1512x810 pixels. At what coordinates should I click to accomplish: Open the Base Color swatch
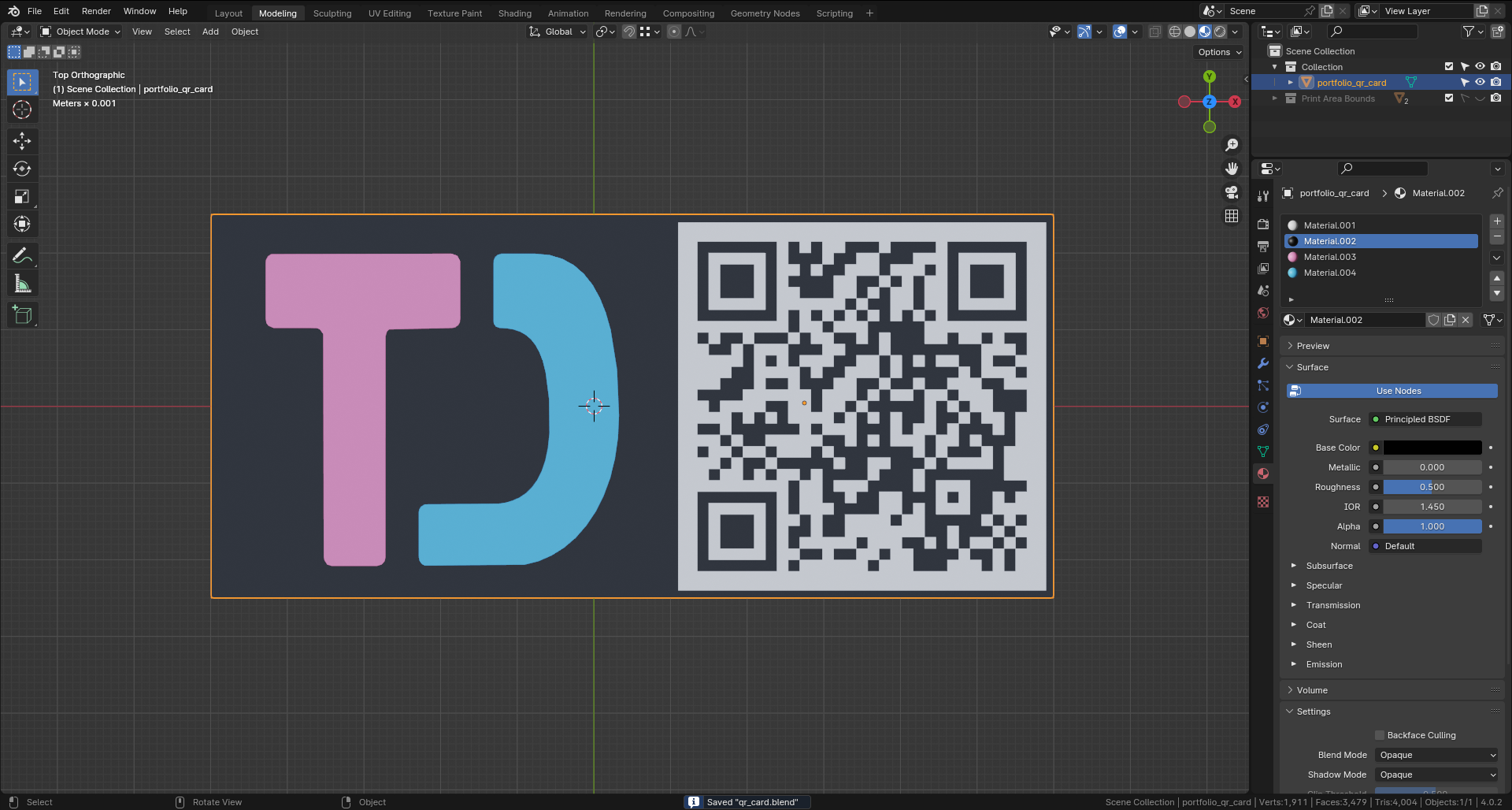(x=1432, y=447)
